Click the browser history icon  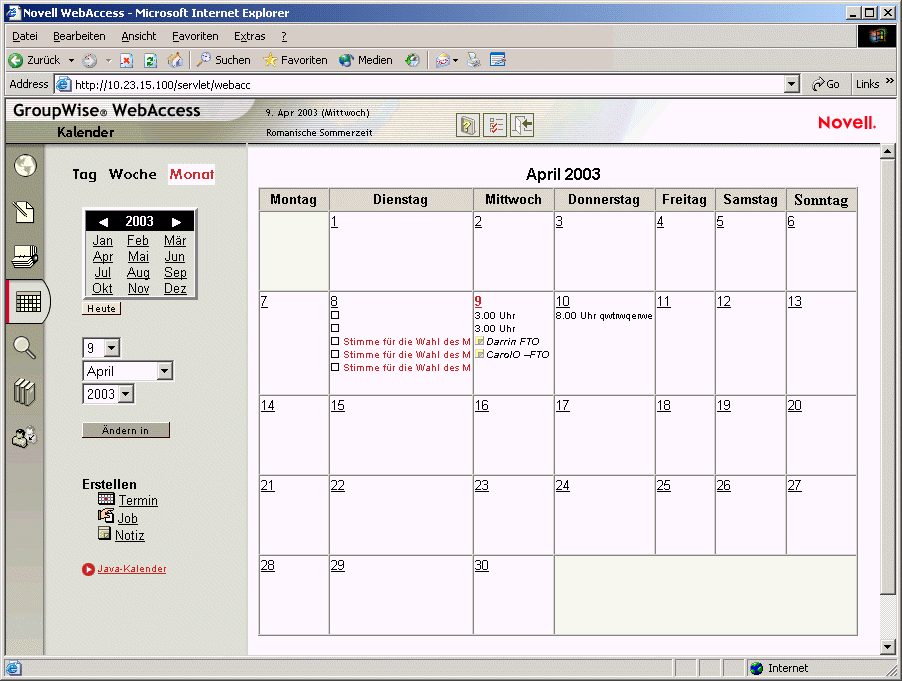coord(412,60)
